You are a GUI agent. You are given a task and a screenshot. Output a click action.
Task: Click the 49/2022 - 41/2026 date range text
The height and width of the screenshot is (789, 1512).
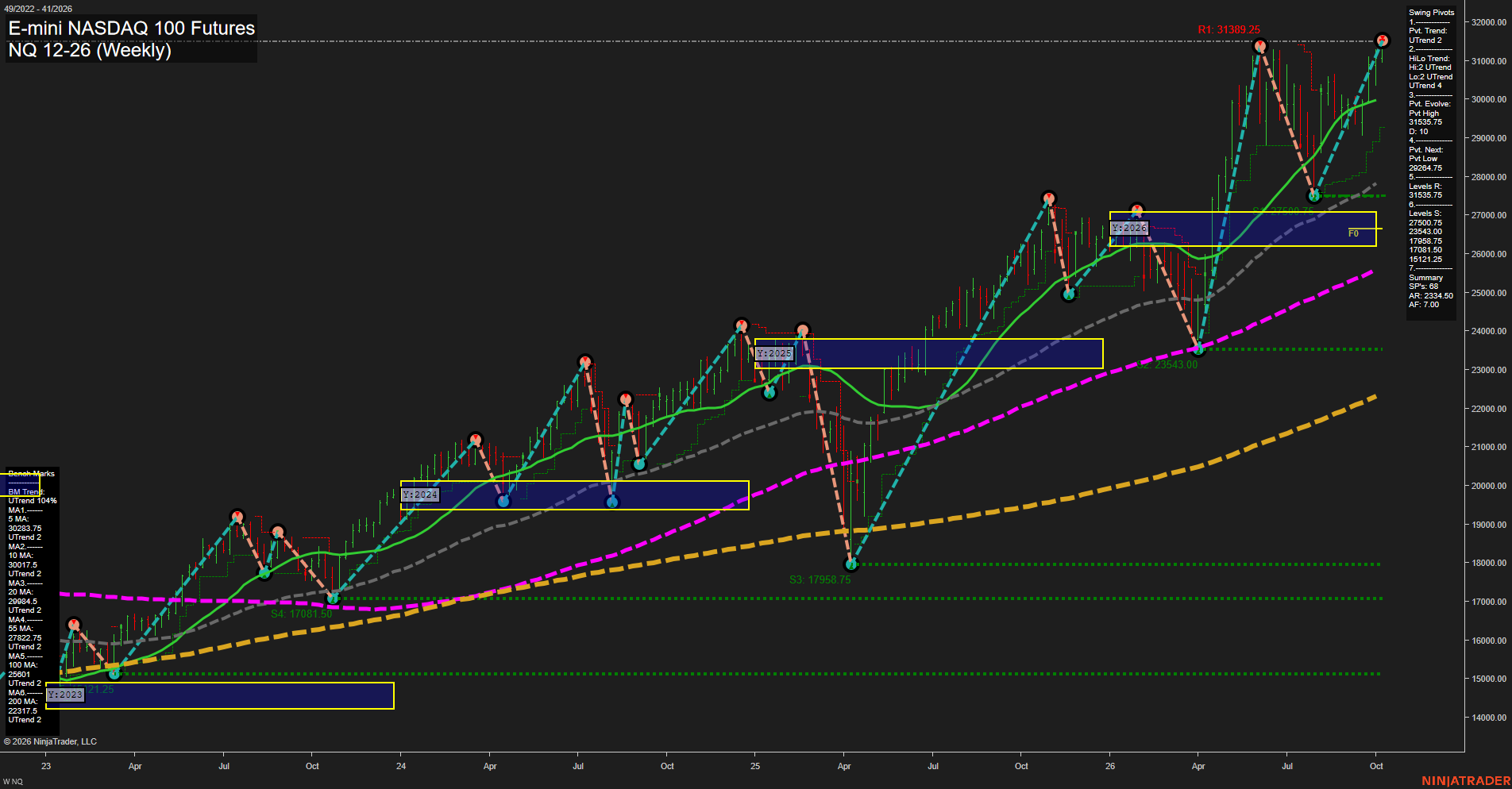point(38,9)
